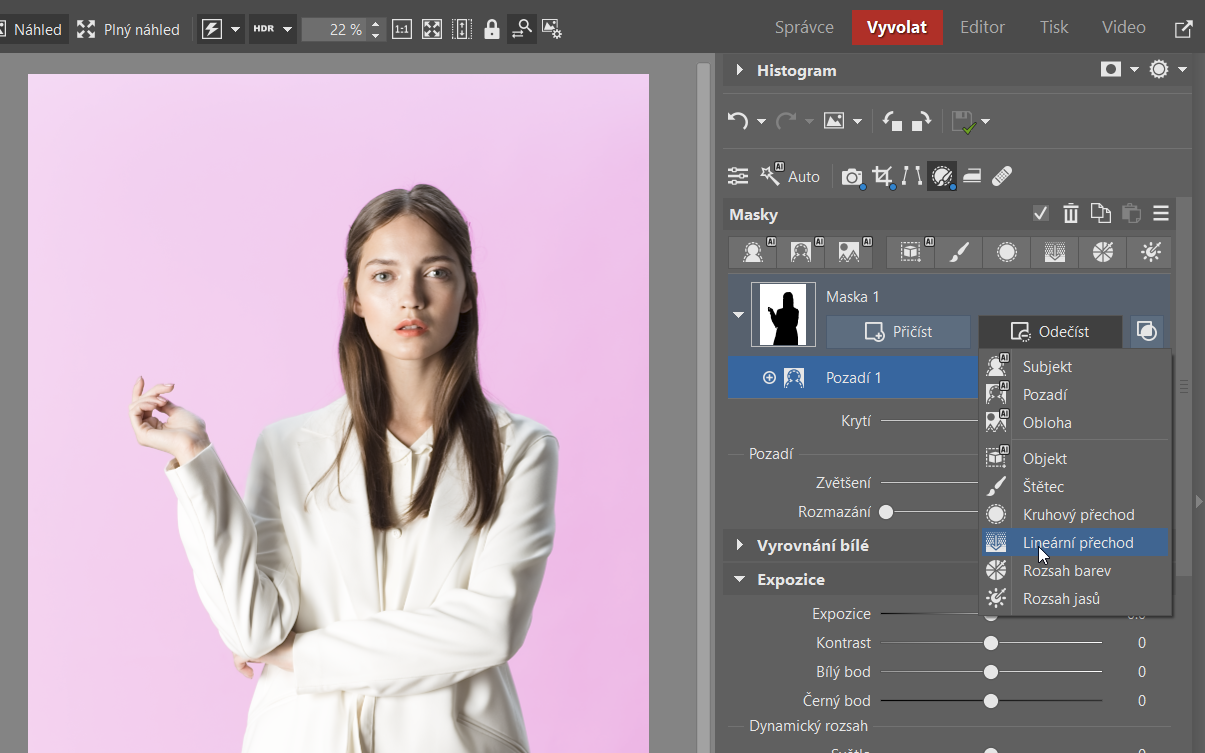The width and height of the screenshot is (1205, 753).
Task: Click the Maska 1 thumbnail
Action: point(783,314)
